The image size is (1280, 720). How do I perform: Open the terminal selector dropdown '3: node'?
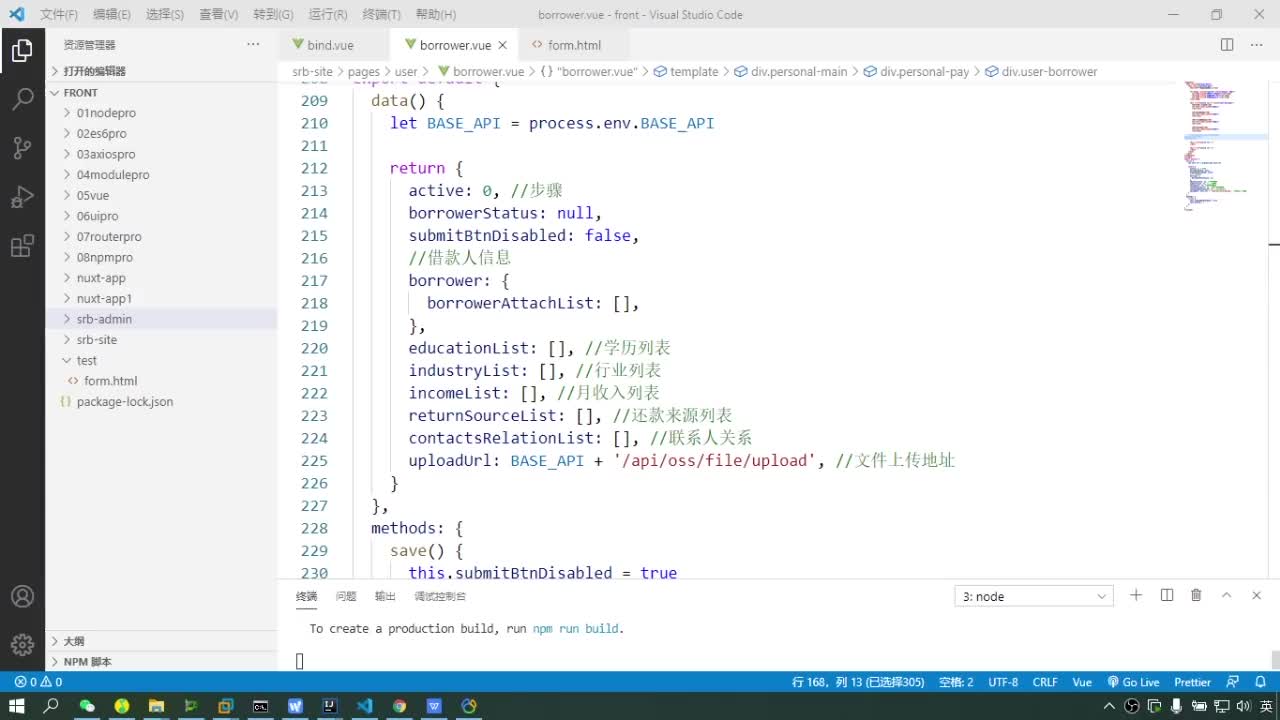[1033, 596]
